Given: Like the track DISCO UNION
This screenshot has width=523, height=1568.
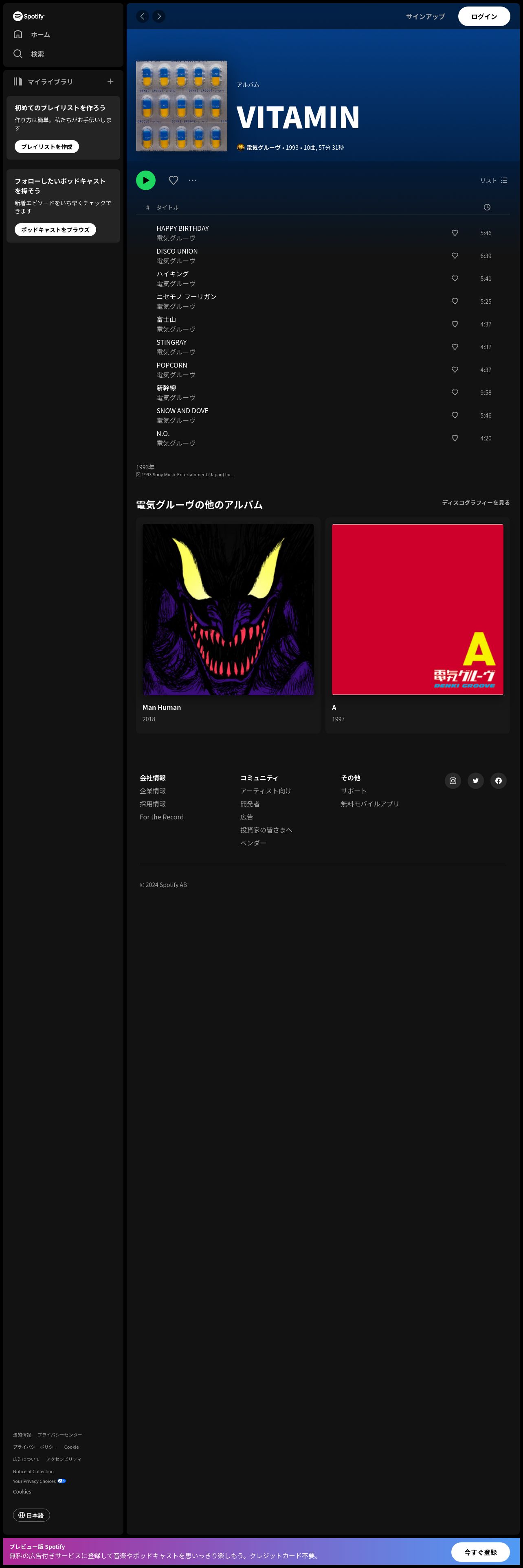Looking at the screenshot, I should point(455,256).
